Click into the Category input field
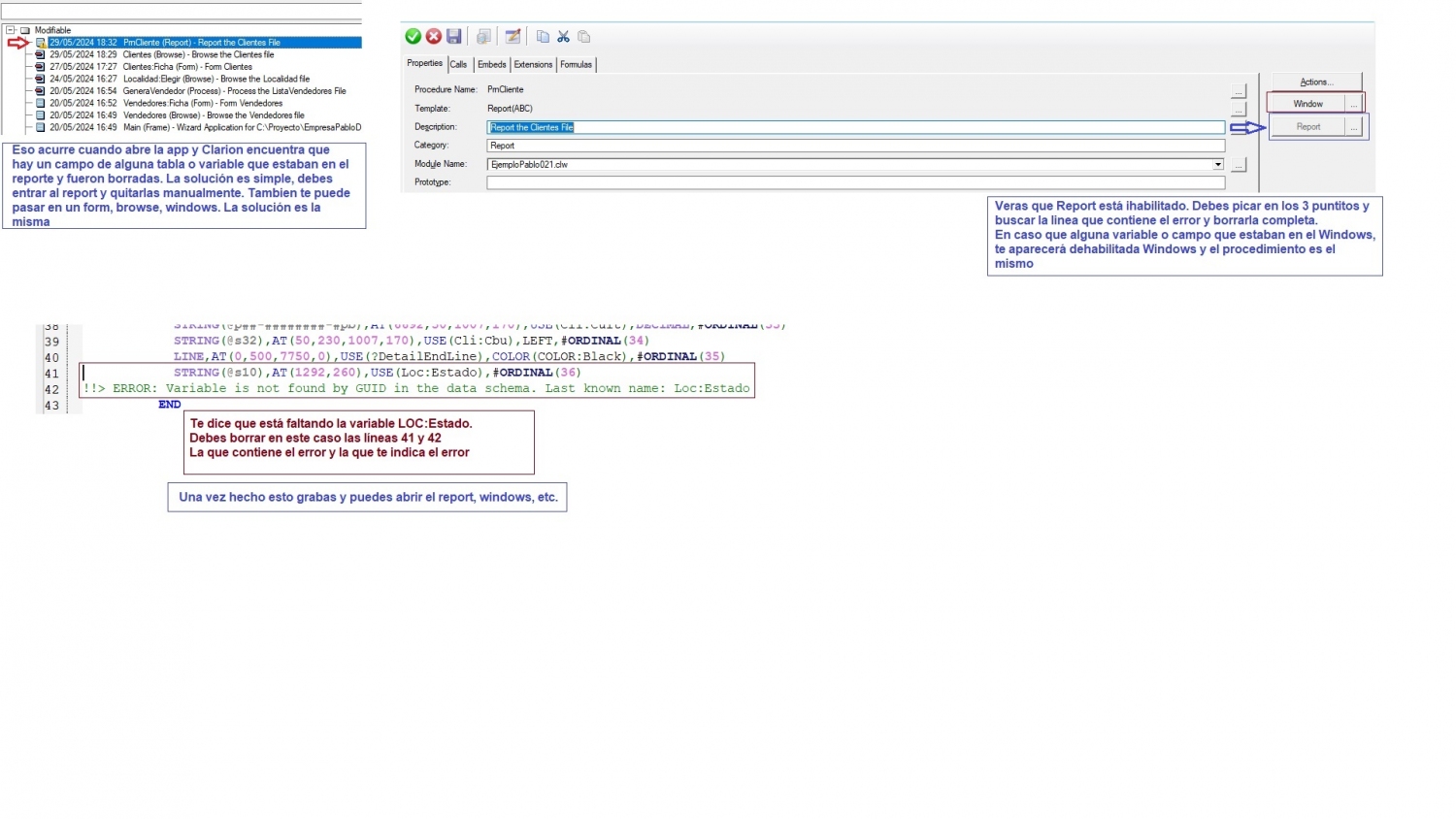The height and width of the screenshot is (819, 1456). 854,146
